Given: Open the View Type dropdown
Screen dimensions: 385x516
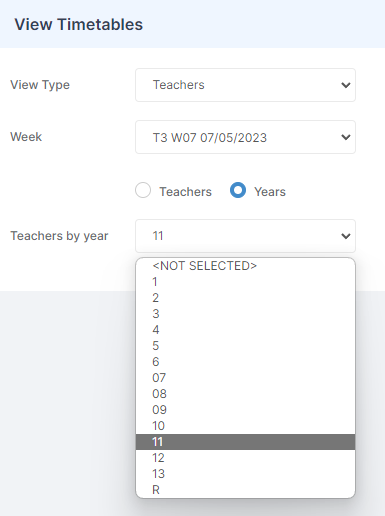Looking at the screenshot, I should 245,85.
